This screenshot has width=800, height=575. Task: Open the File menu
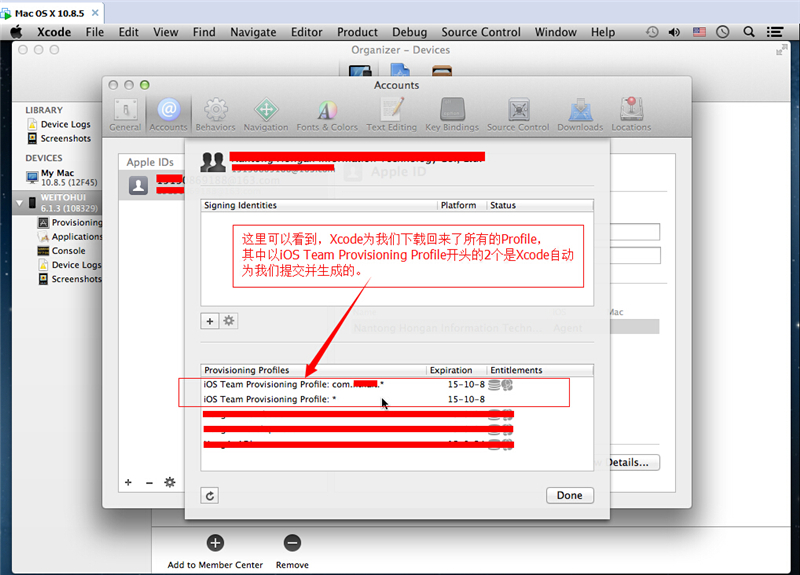pyautogui.click(x=94, y=32)
